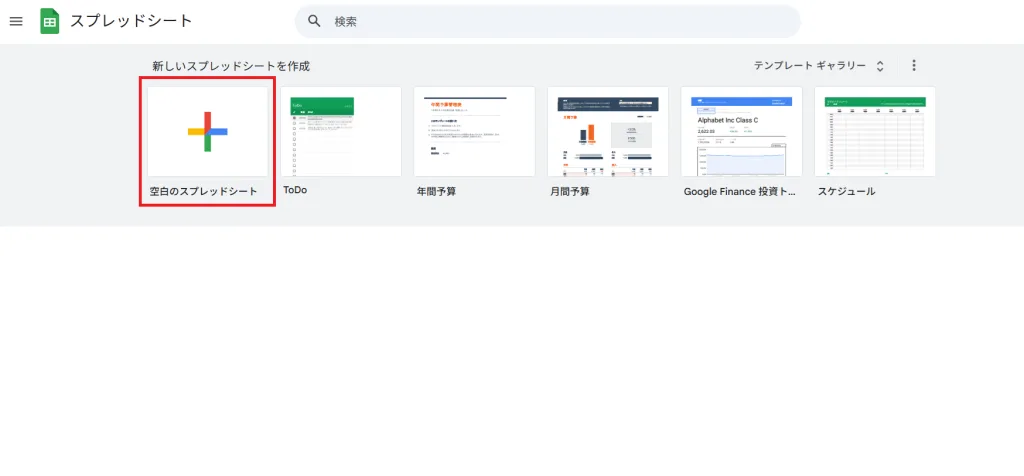Open the vertical three-dot options menu
Screen dimensions: 1024x476
click(914, 65)
